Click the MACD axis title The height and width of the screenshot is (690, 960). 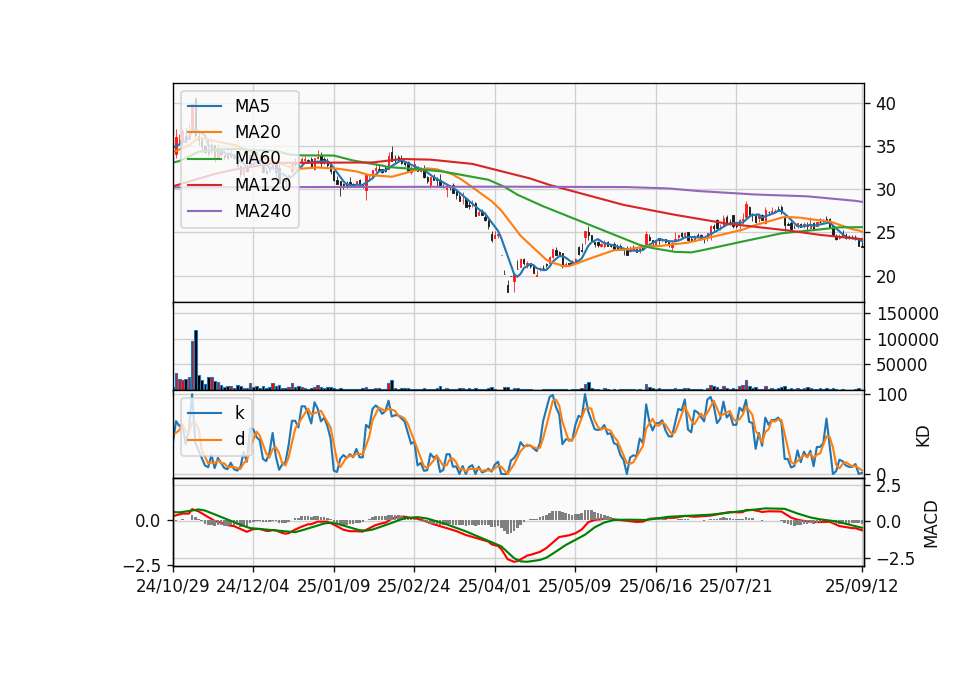point(931,524)
